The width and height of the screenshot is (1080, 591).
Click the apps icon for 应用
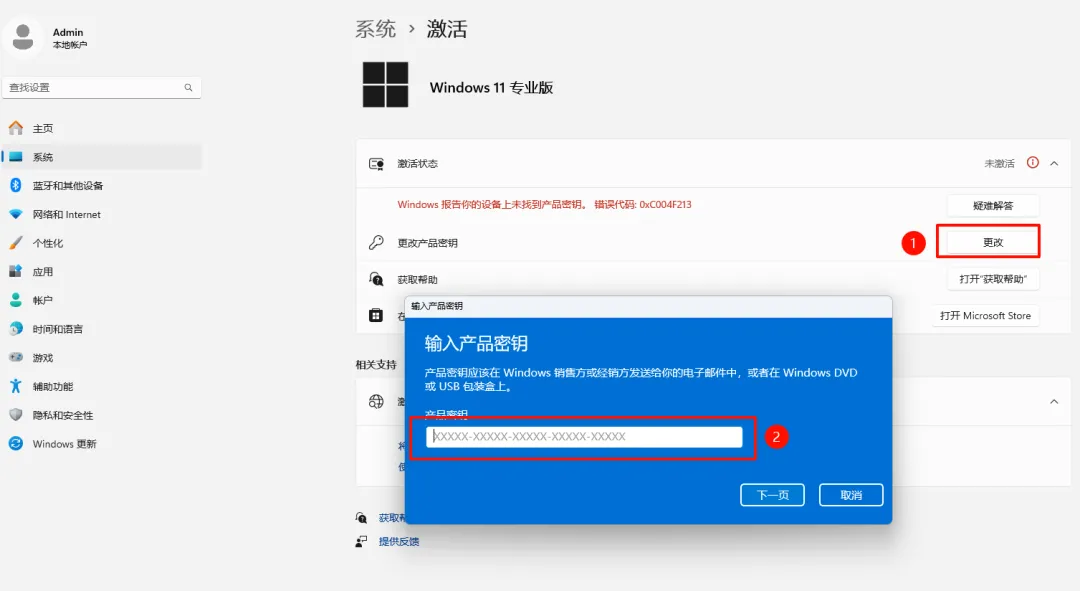16,271
